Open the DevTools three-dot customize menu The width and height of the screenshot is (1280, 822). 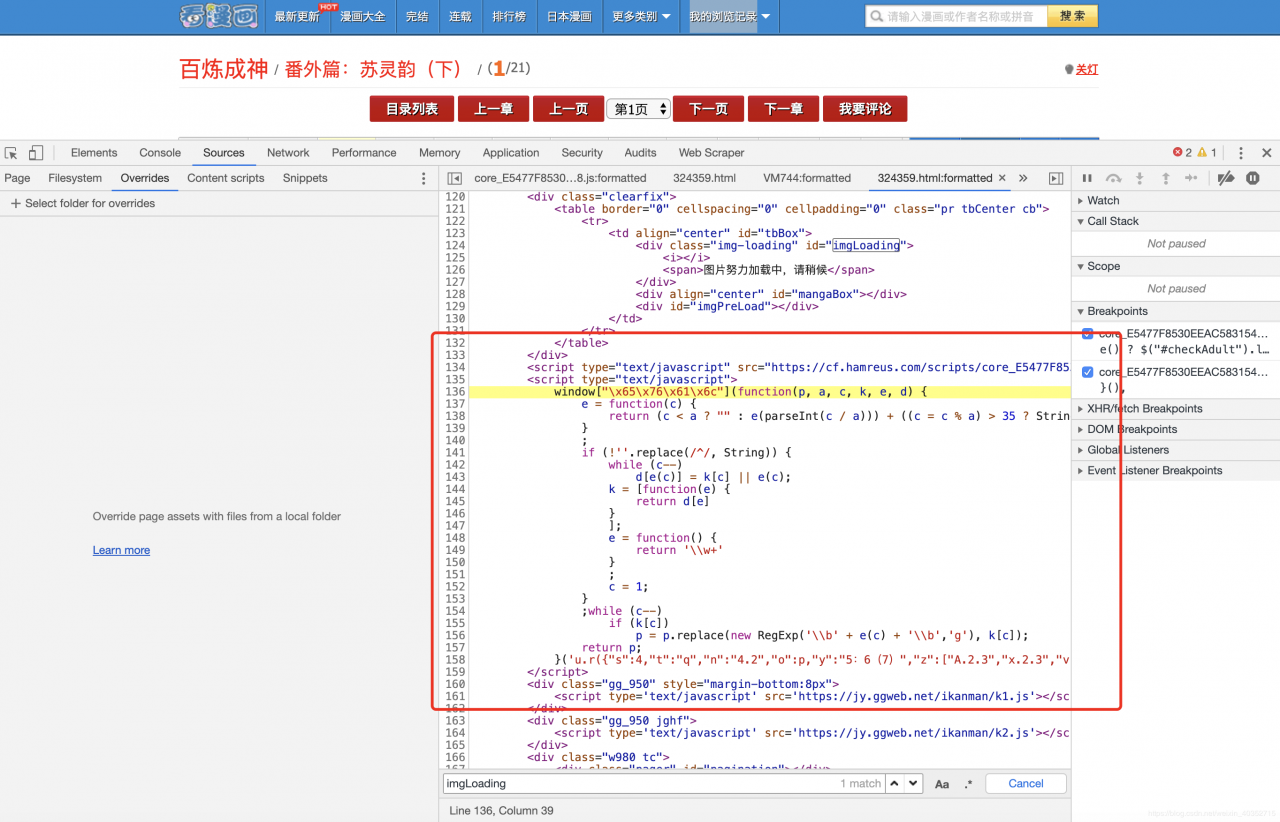(1241, 153)
